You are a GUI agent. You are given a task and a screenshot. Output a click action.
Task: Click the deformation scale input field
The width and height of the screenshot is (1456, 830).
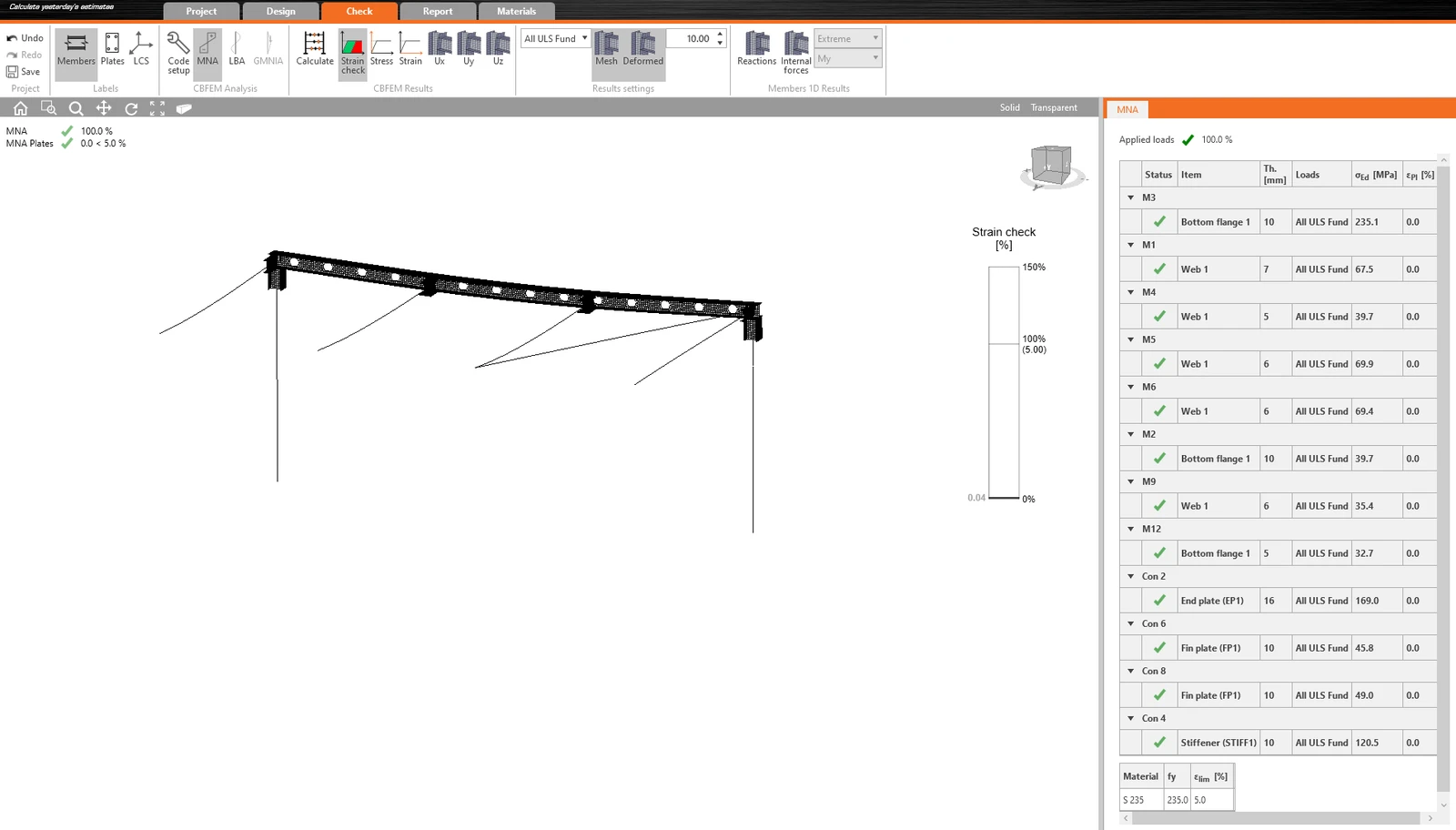click(693, 38)
